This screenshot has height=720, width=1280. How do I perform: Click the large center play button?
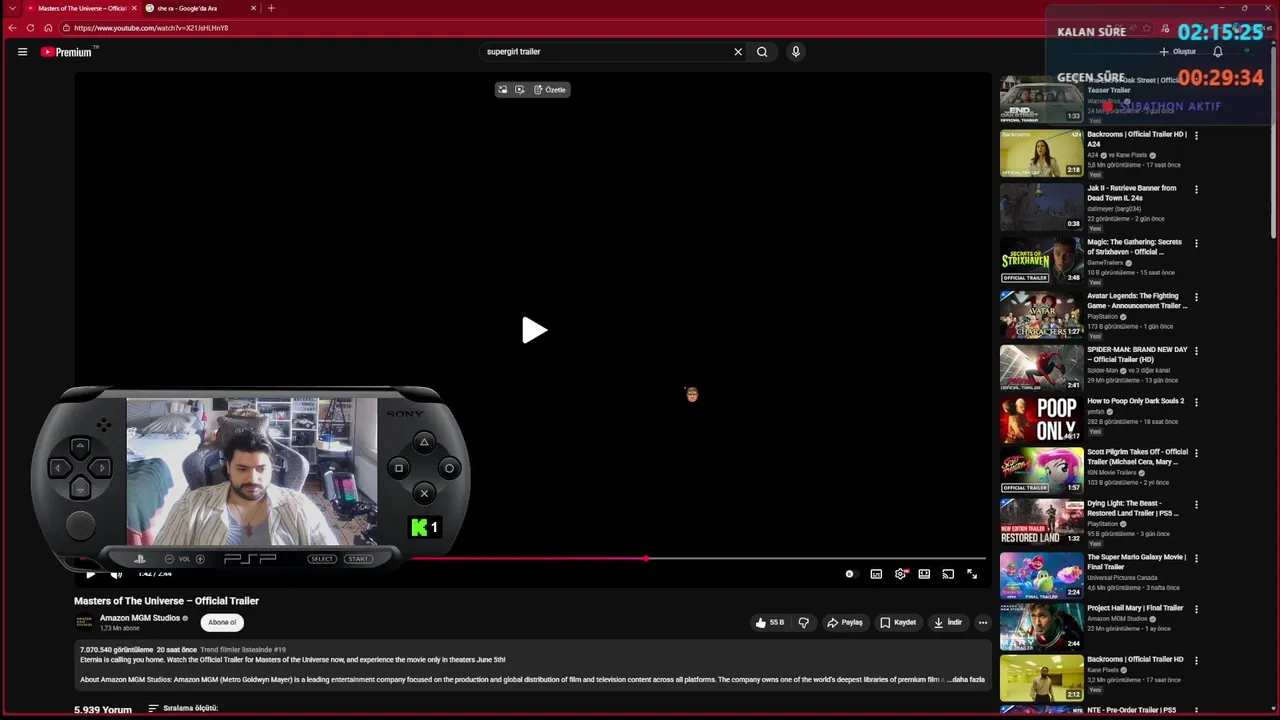(534, 330)
